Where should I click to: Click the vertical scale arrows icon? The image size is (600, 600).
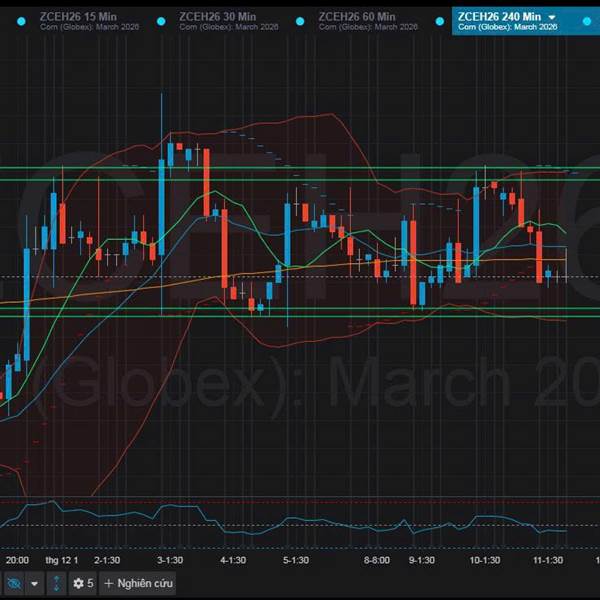coord(56,584)
